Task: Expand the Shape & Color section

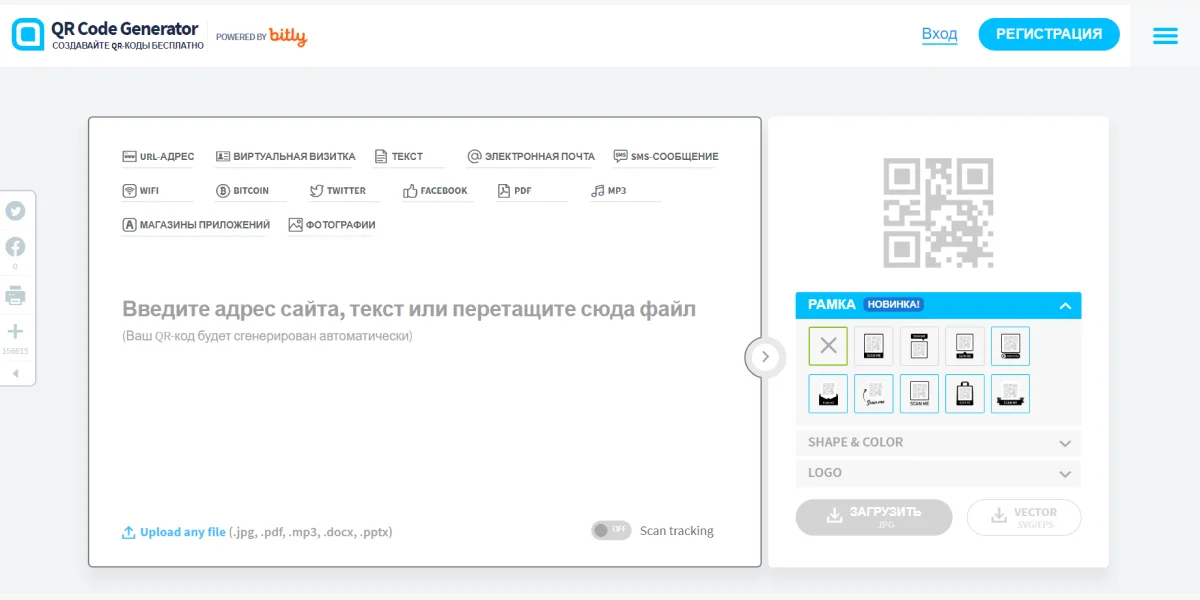Action: coord(938,442)
